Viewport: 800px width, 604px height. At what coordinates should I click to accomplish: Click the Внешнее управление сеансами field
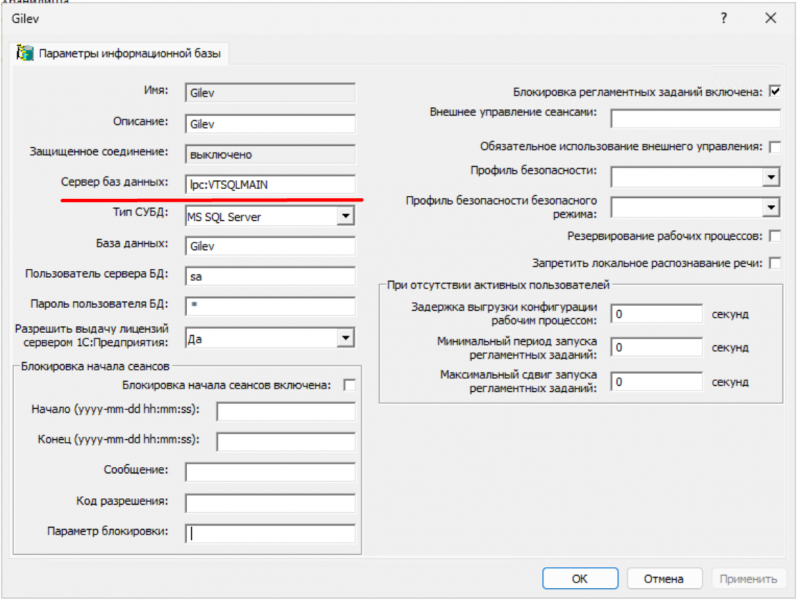tap(695, 118)
